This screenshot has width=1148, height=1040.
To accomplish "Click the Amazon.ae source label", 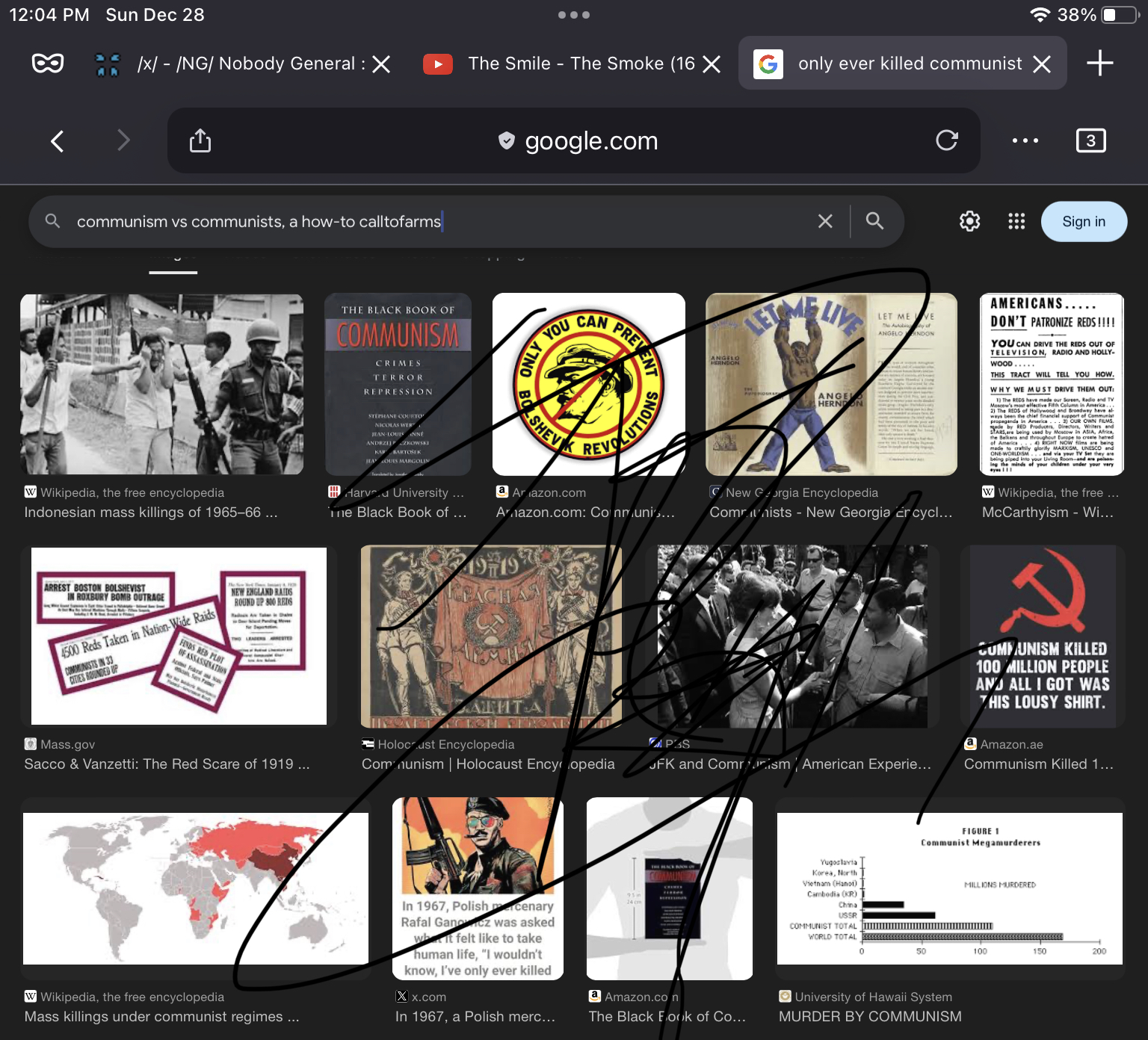I will click(1011, 744).
